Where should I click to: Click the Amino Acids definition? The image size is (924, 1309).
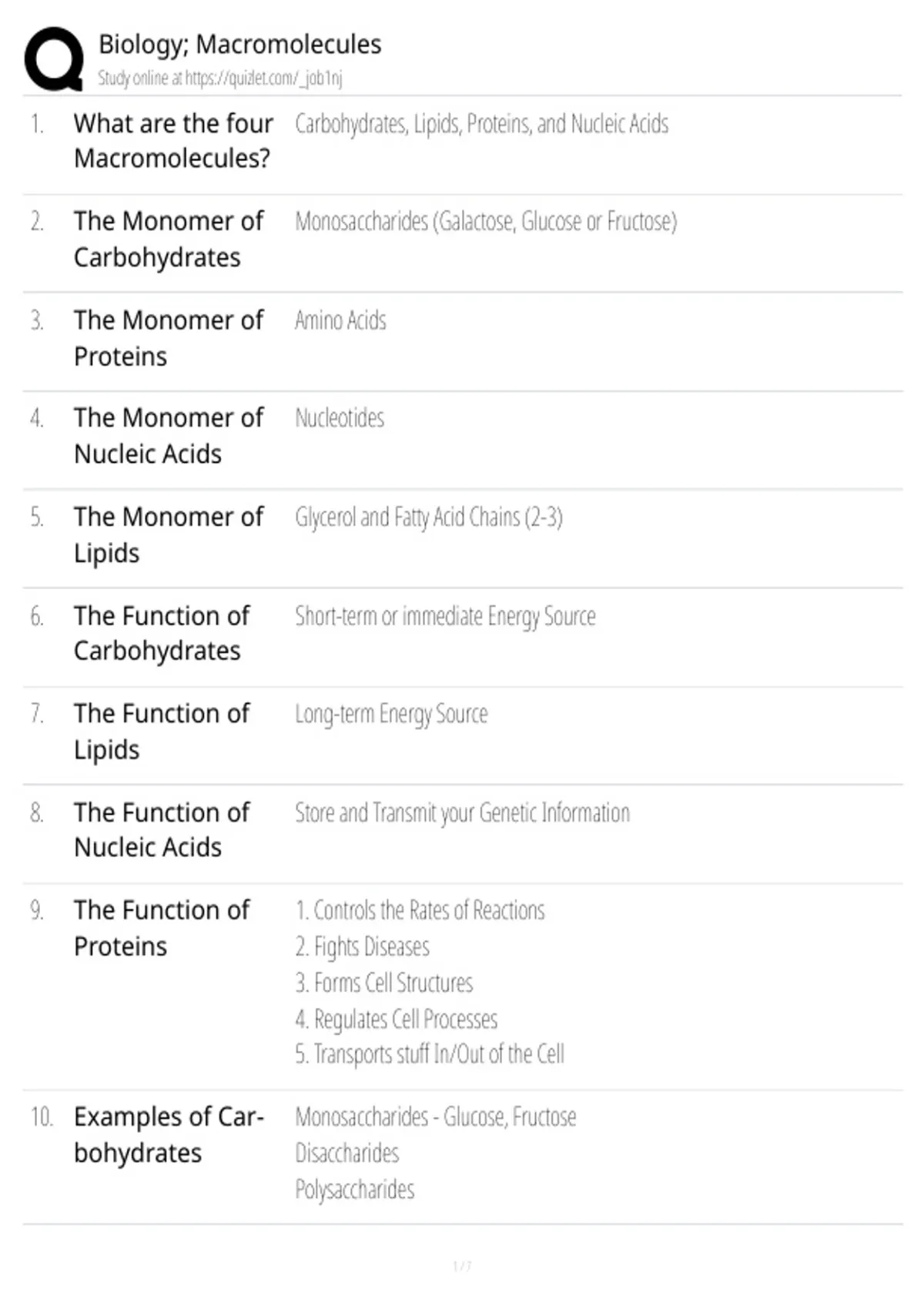[x=340, y=320]
